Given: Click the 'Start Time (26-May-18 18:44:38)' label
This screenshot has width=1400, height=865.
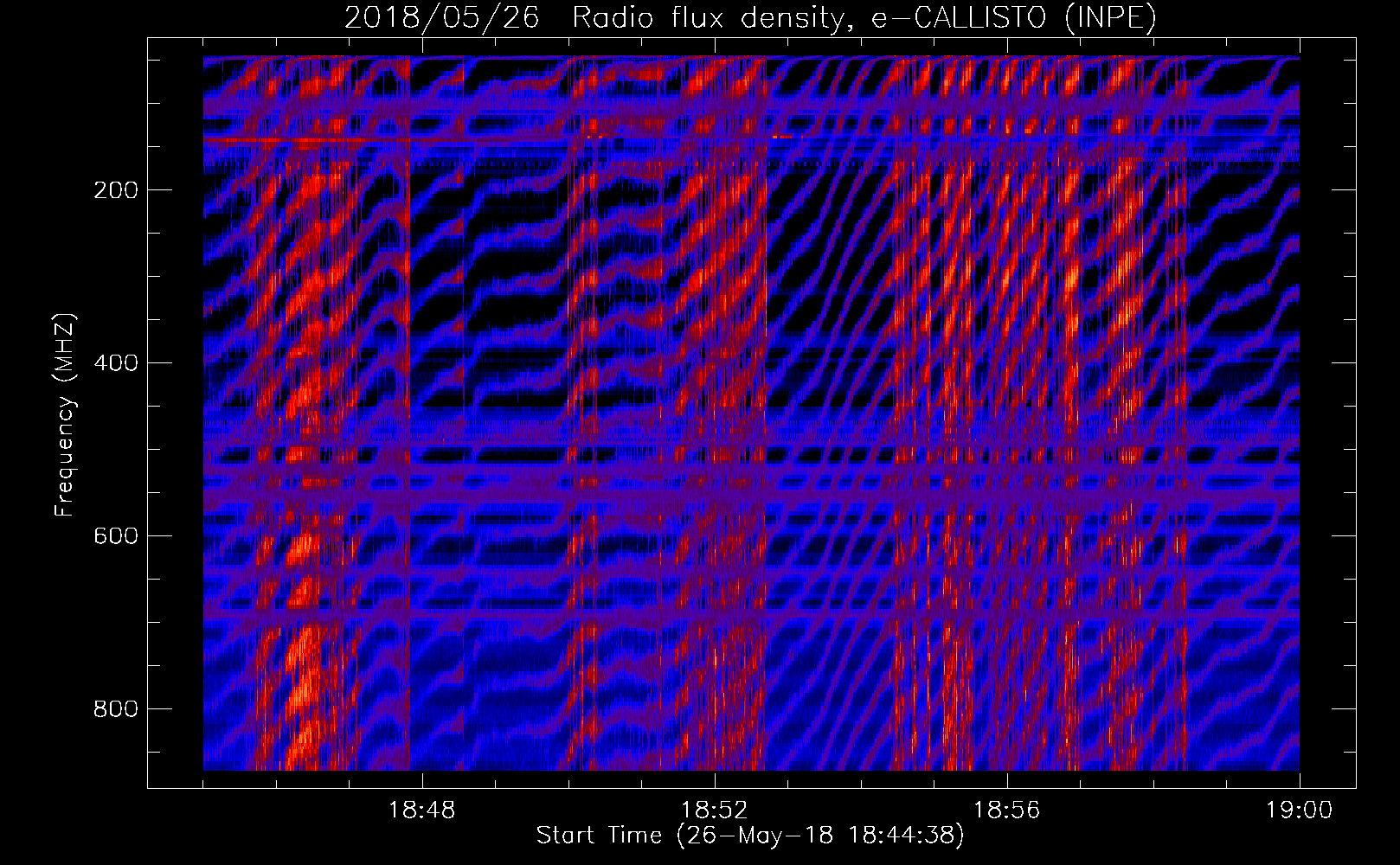Looking at the screenshot, I should click(749, 836).
